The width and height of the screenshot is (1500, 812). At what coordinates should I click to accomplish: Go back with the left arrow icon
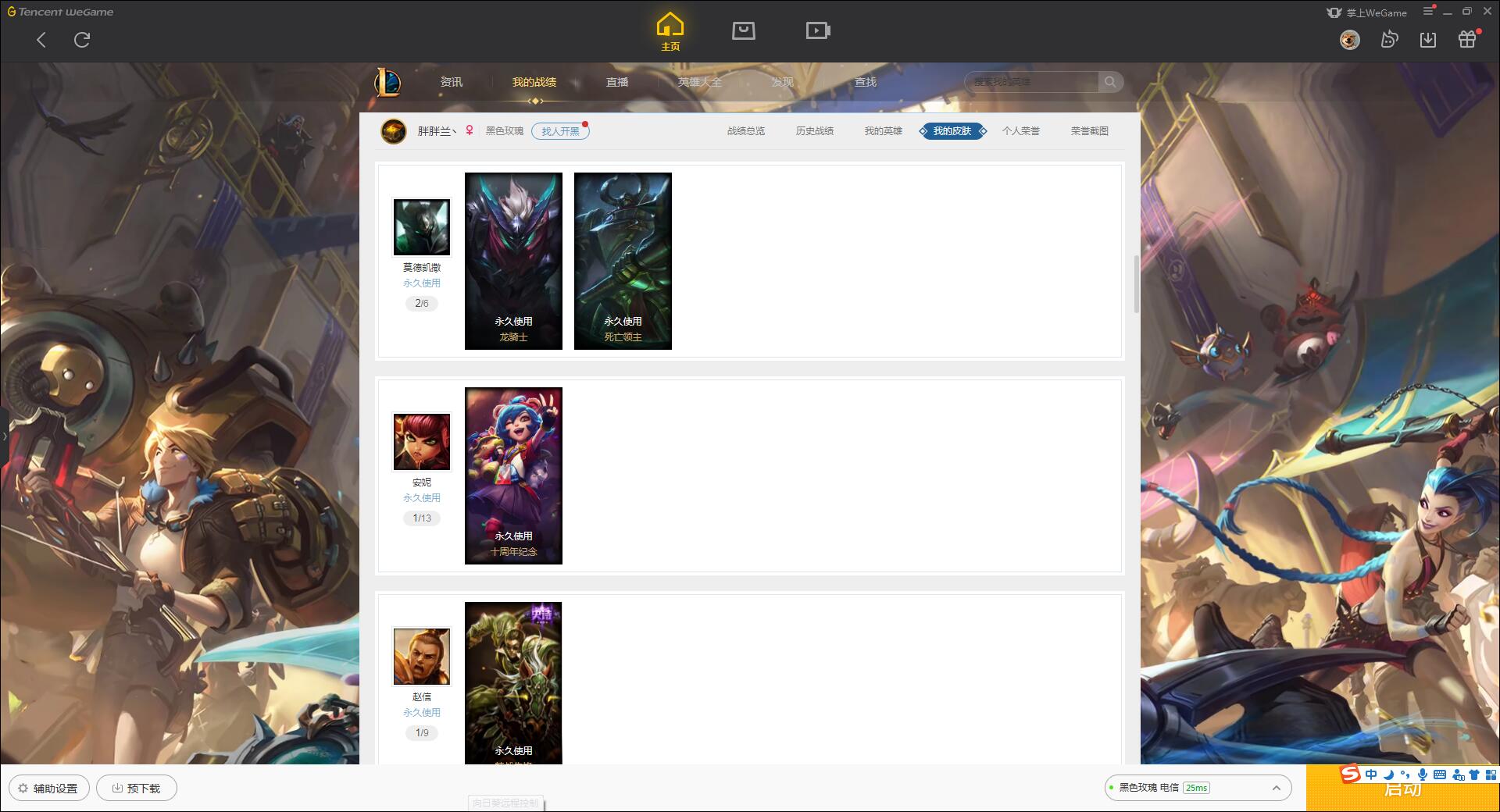coord(41,40)
